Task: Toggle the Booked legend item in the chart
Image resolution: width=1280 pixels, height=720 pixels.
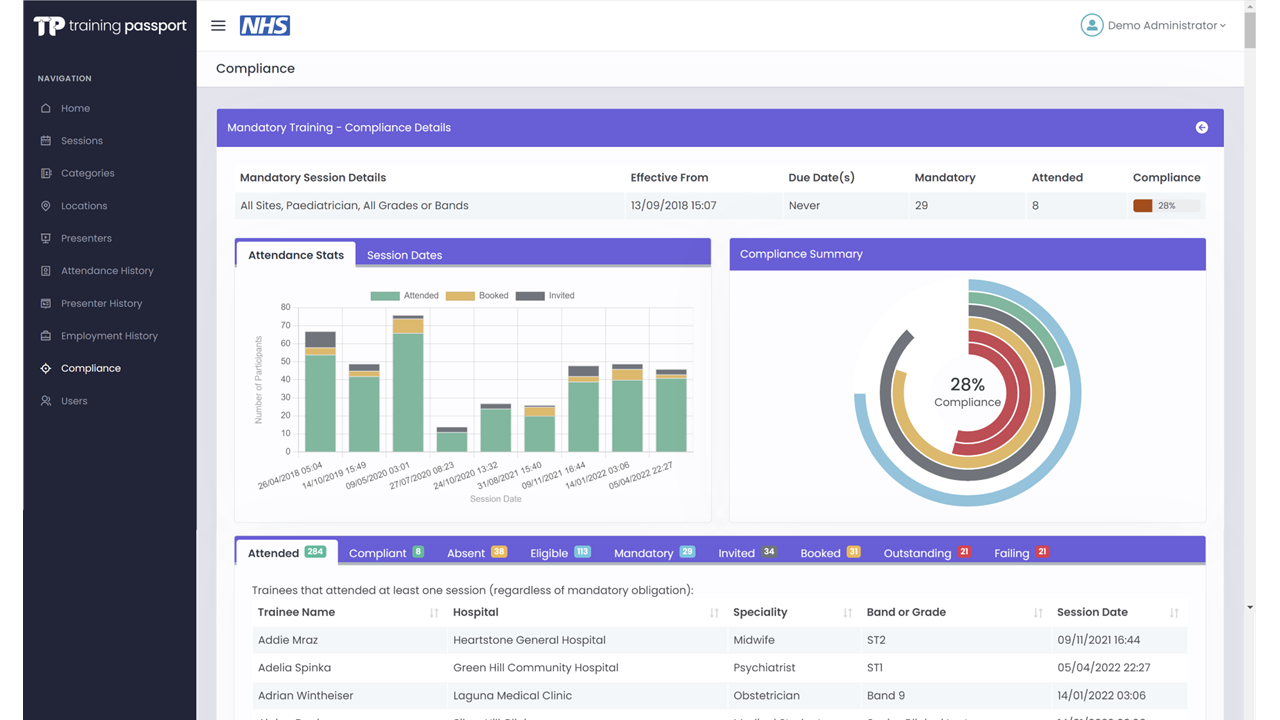Action: (x=477, y=296)
